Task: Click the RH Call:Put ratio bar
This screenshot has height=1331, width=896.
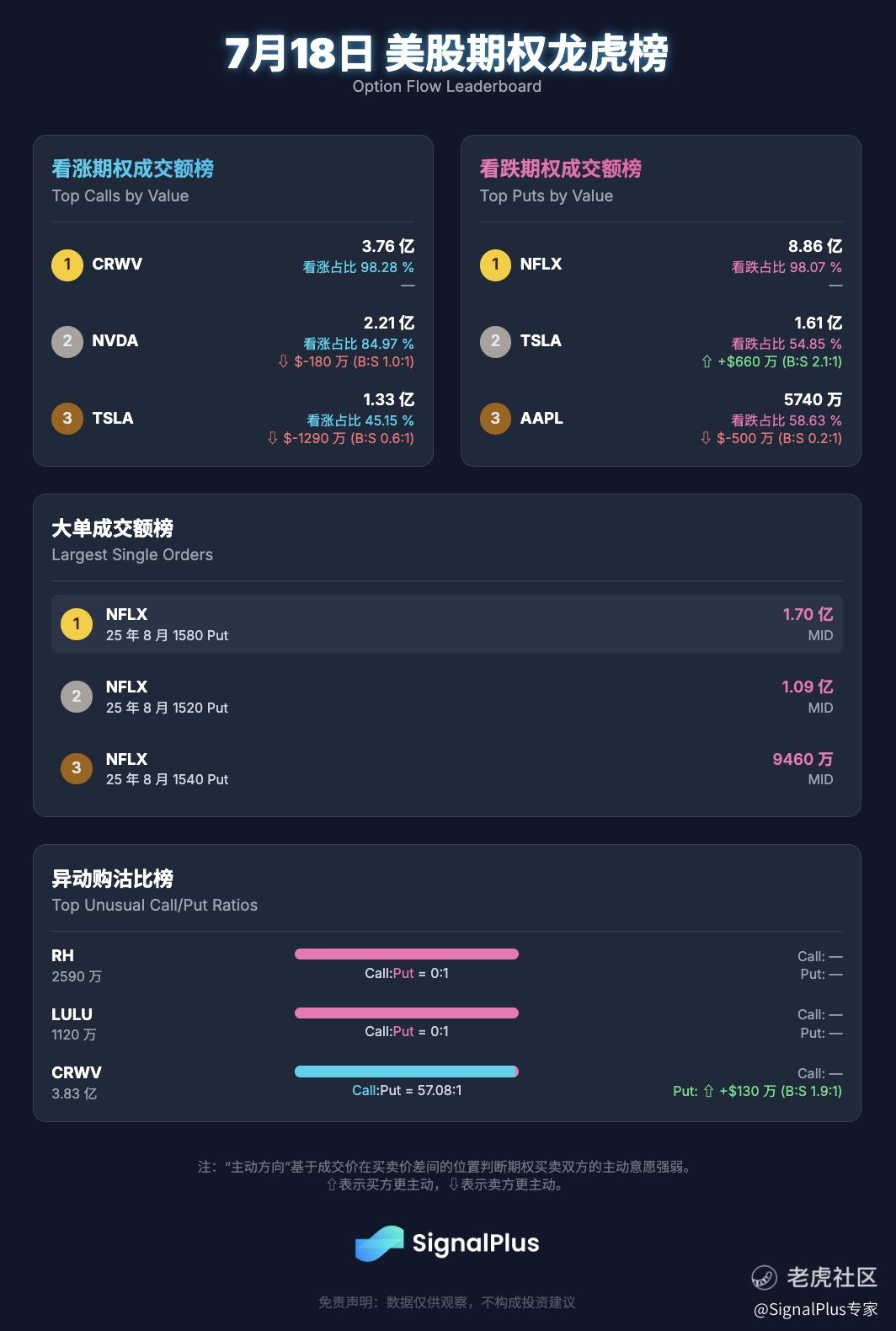Action: click(x=407, y=954)
